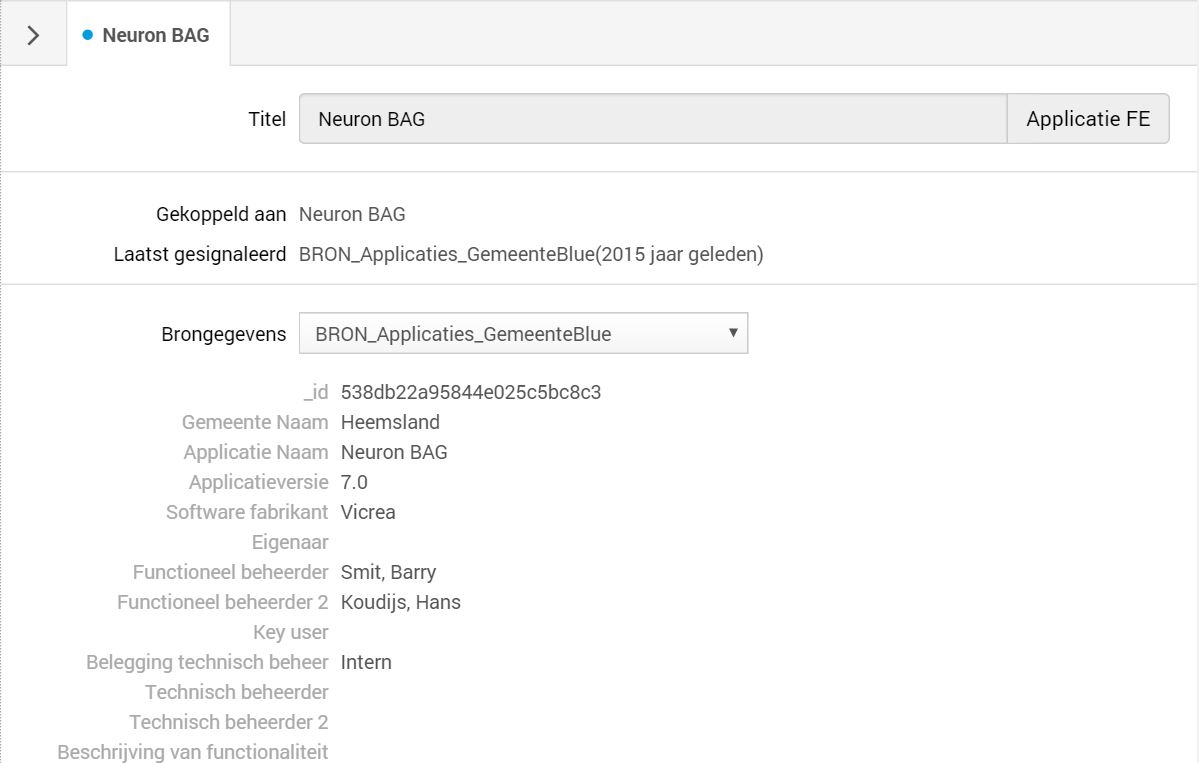Image resolution: width=1199 pixels, height=763 pixels.
Task: Click the Laatst gesignaleerd label
Action: (200, 254)
